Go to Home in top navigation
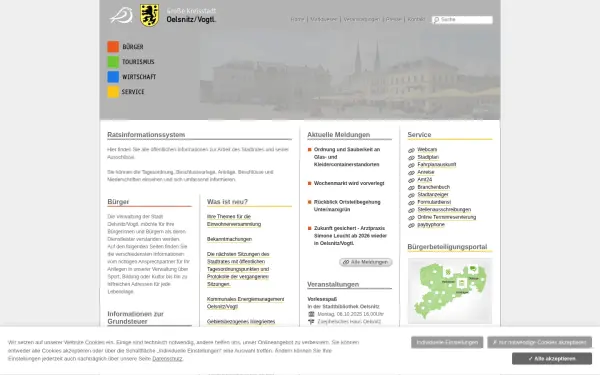600x375 pixels. pyautogui.click(x=297, y=19)
